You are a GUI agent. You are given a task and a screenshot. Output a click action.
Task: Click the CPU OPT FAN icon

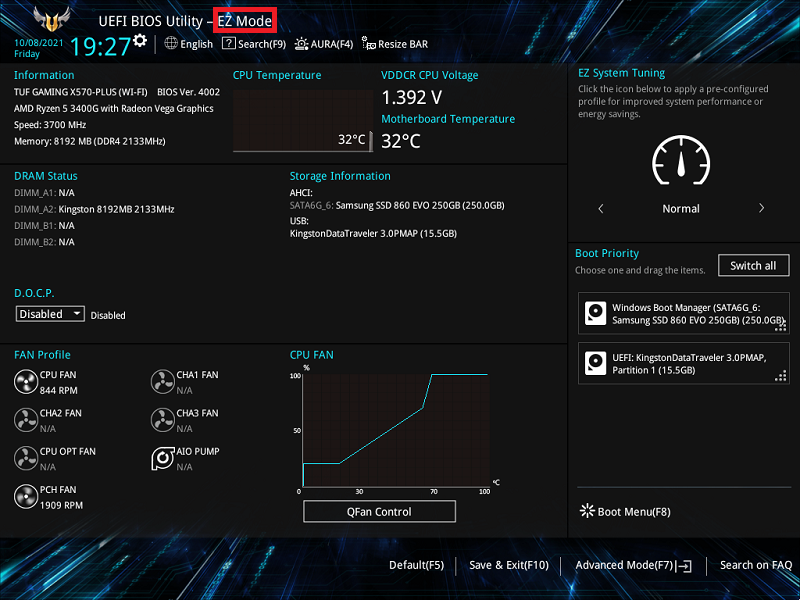coord(26,458)
